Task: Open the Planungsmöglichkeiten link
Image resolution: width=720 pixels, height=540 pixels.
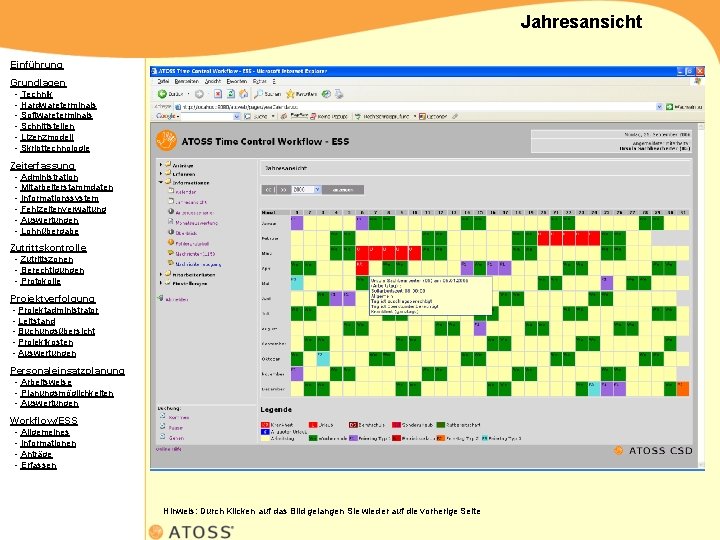Action: coord(67,393)
